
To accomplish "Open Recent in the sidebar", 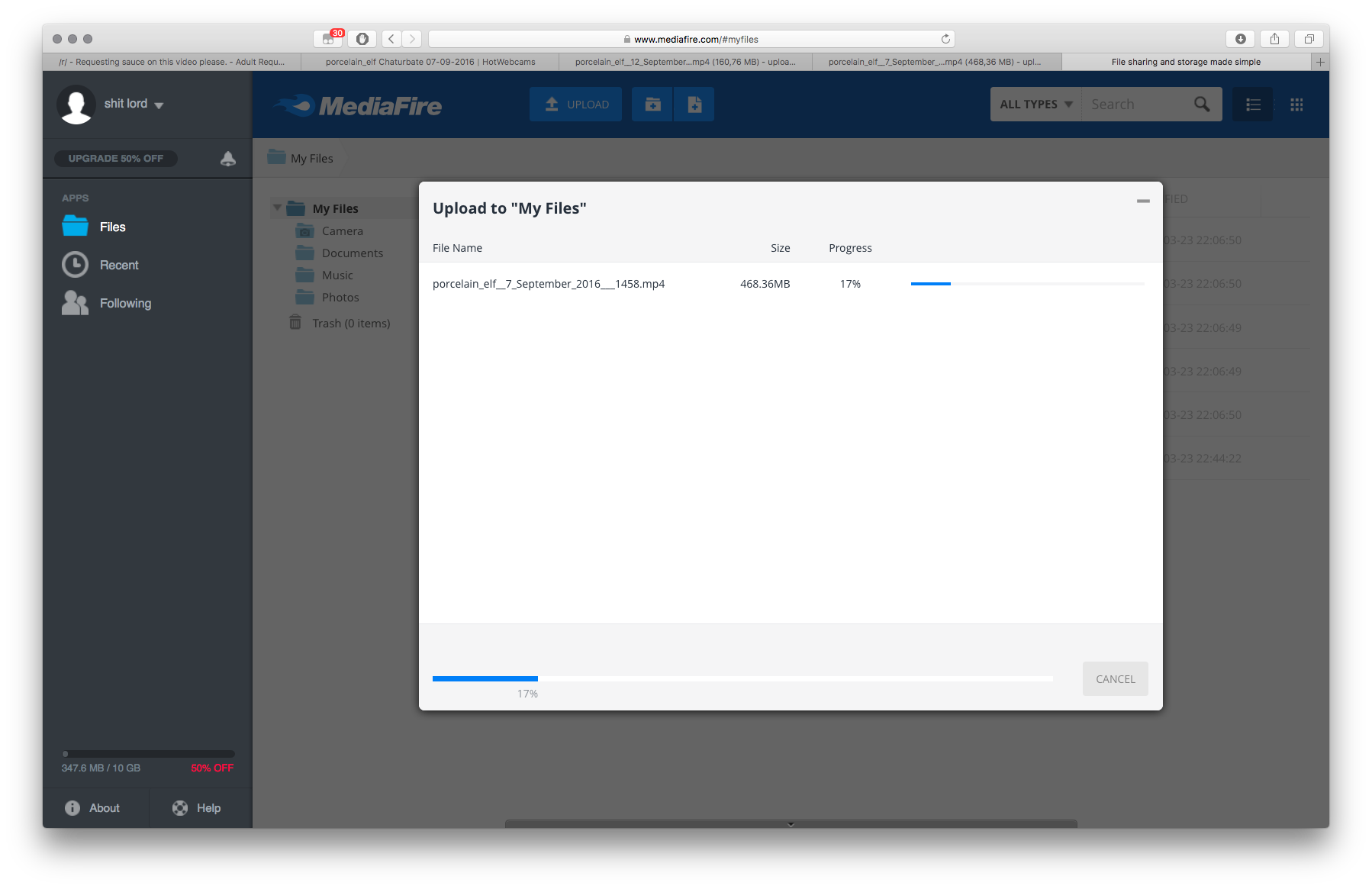I will (101, 265).
